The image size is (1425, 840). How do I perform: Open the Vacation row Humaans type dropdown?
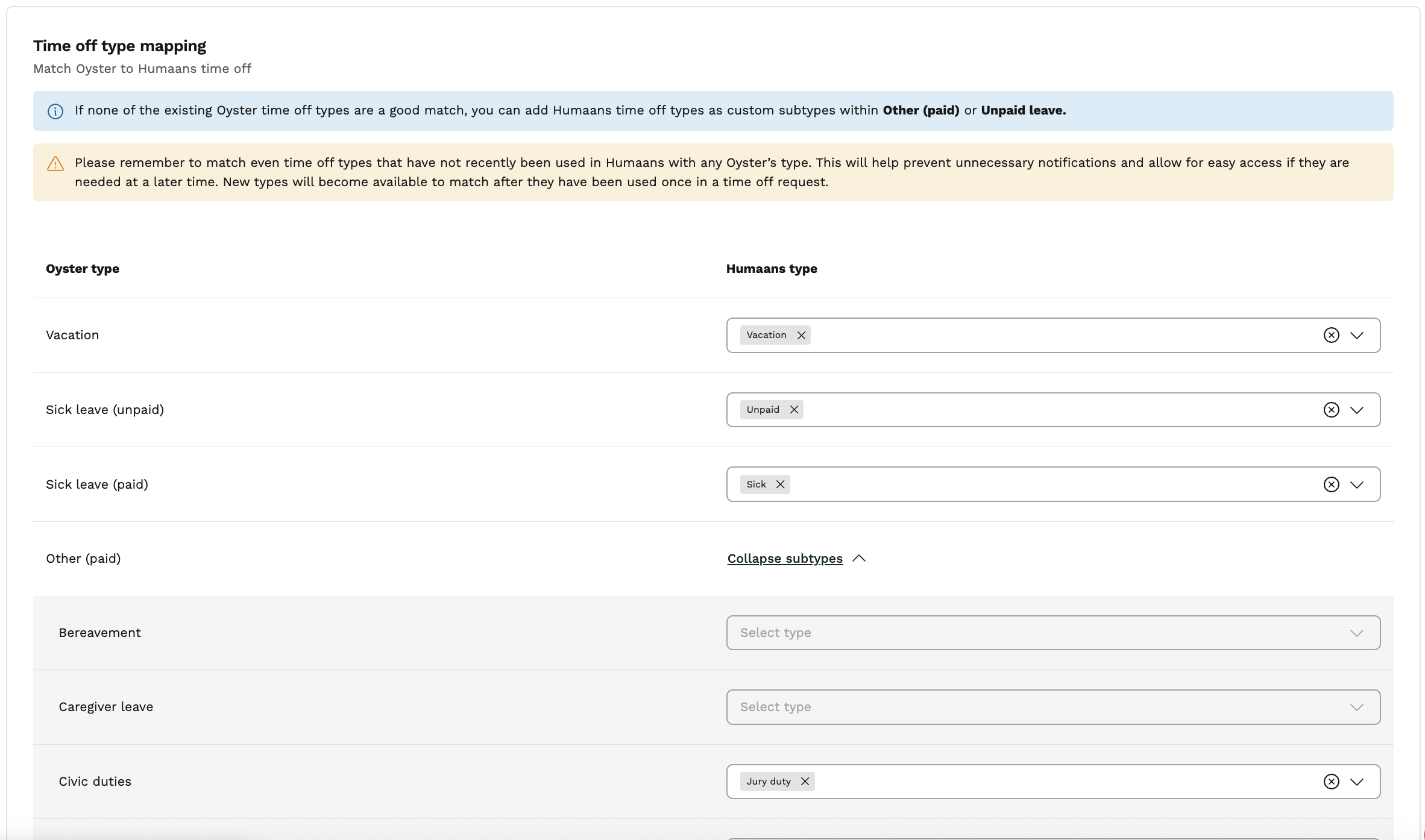1357,336
